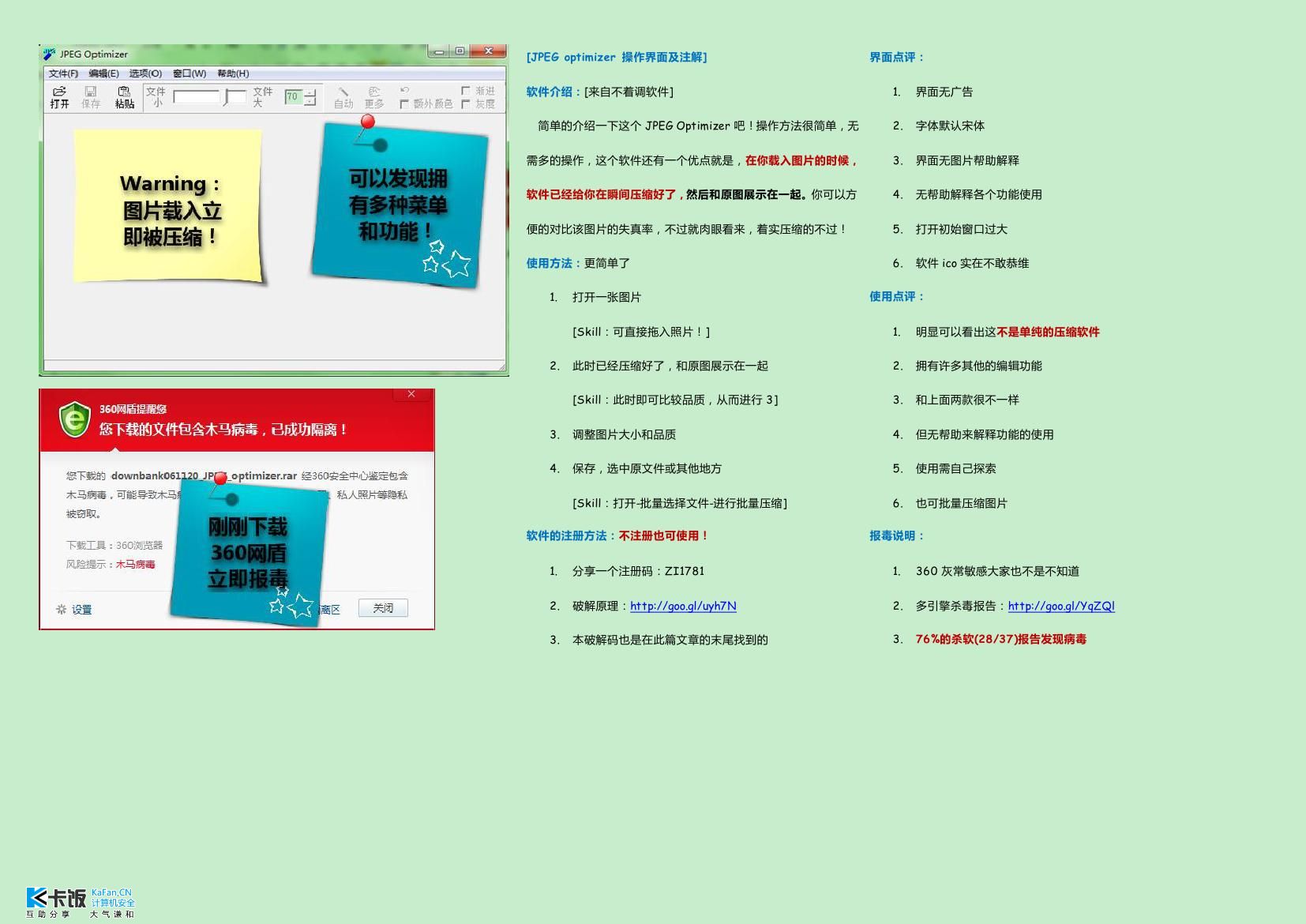Image resolution: width=1306 pixels, height=924 pixels.
Task: Click the 粘贴 paste toolbar icon
Action: tap(124, 97)
